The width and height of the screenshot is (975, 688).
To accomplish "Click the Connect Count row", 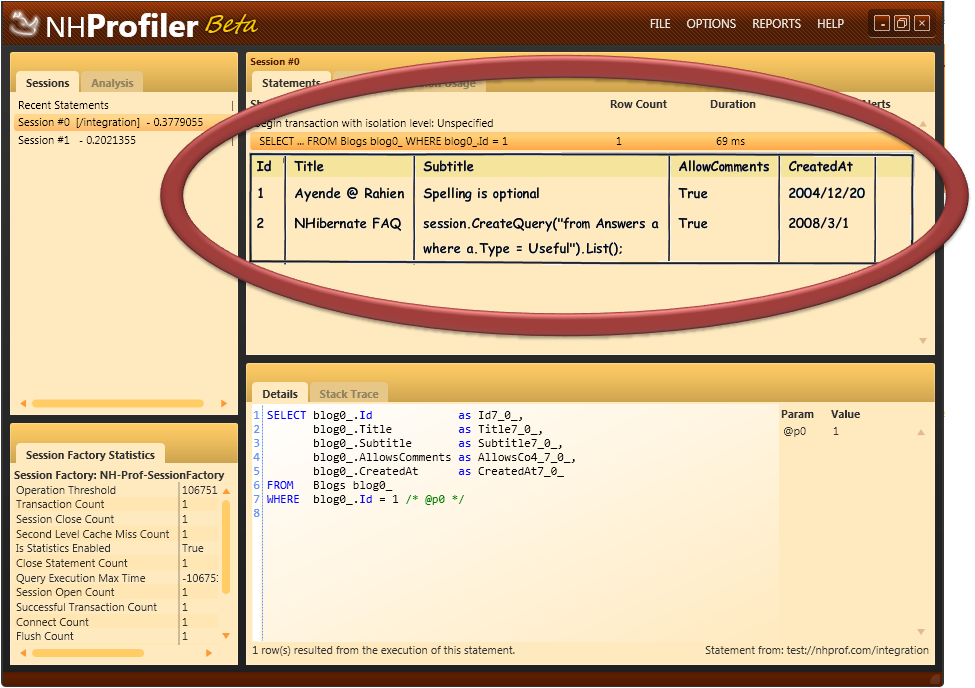I will [117, 622].
